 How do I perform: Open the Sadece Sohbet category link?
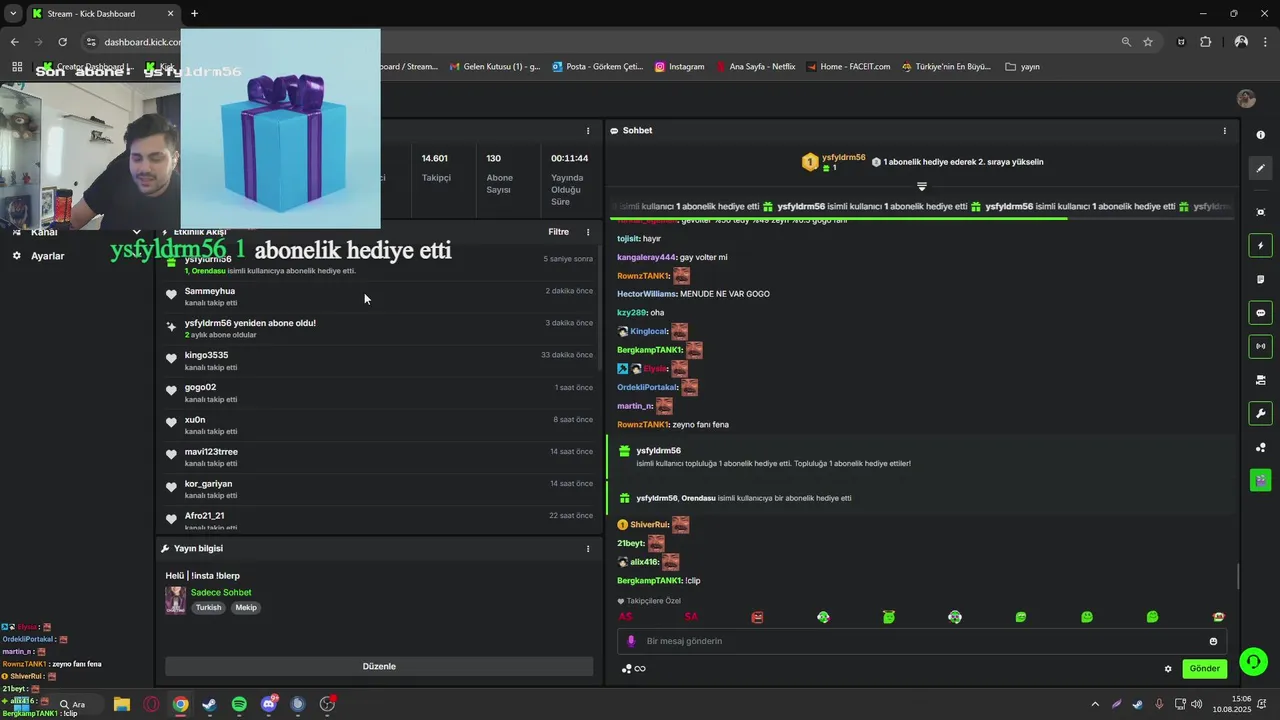pyautogui.click(x=221, y=592)
